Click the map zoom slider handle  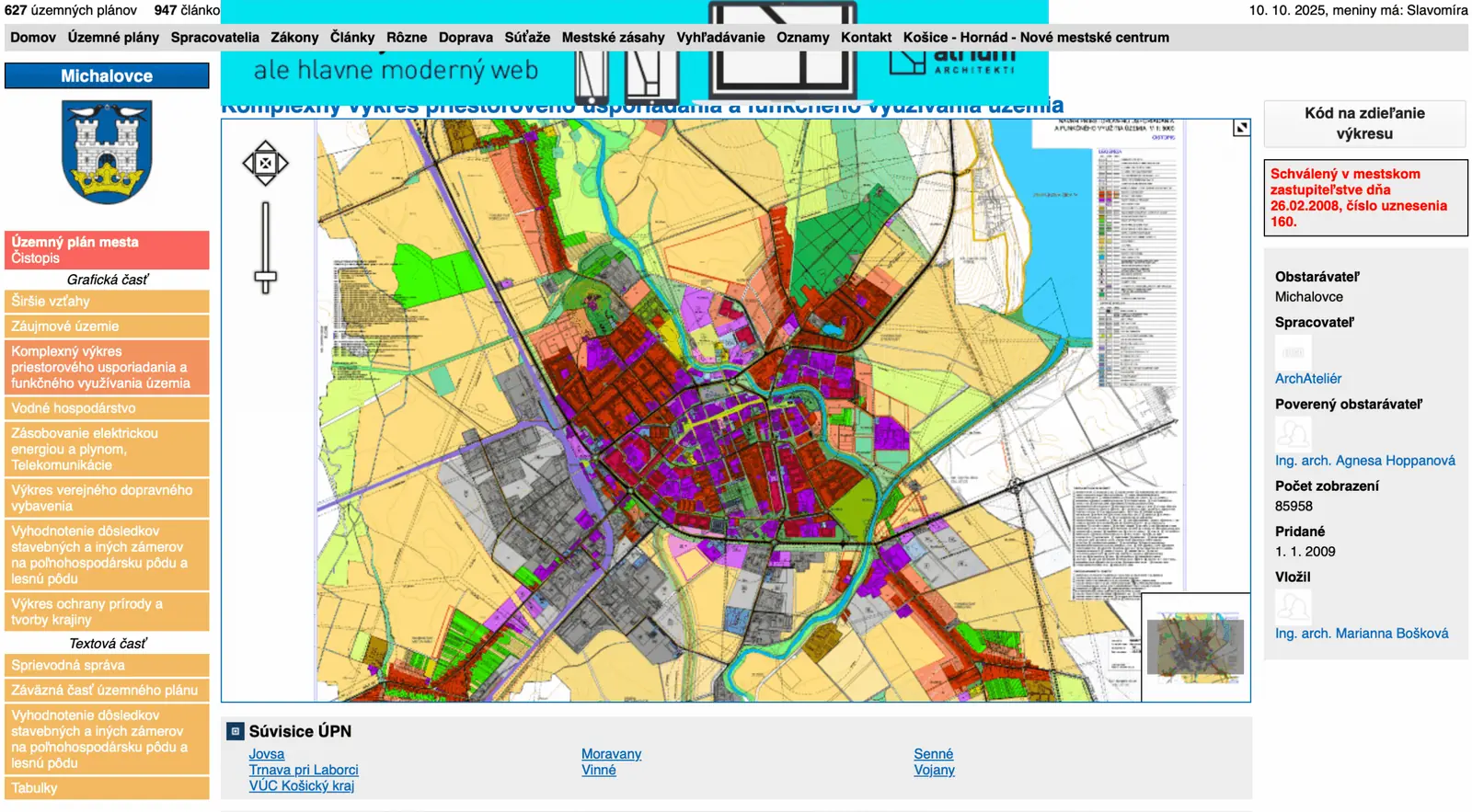(266, 276)
